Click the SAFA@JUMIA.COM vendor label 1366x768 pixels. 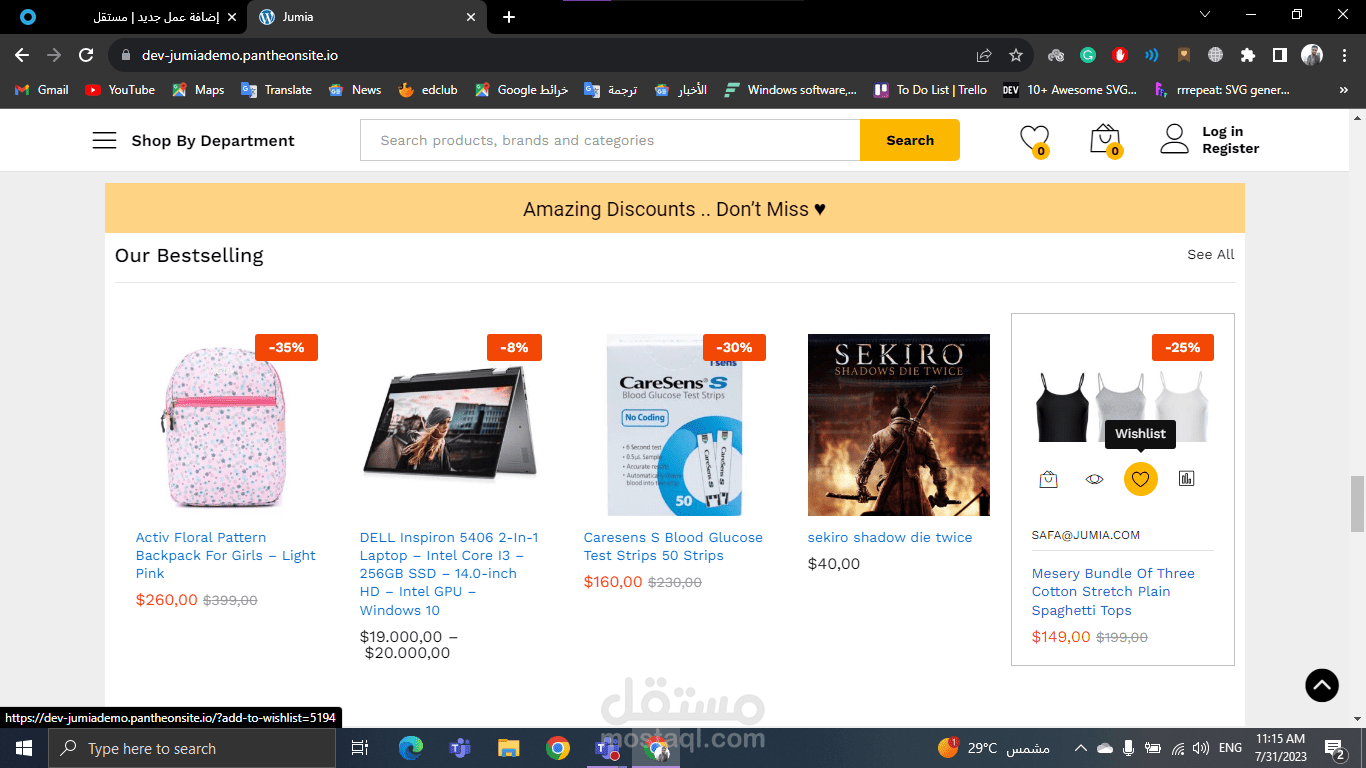pyautogui.click(x=1085, y=535)
